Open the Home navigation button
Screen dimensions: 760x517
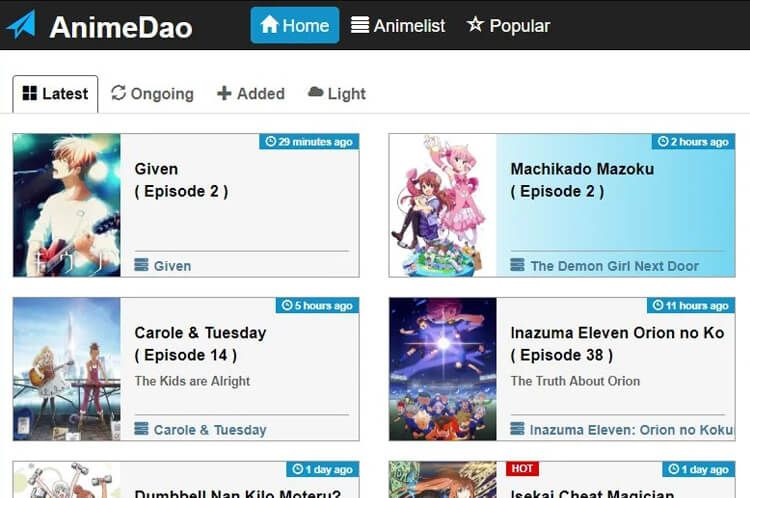point(295,25)
